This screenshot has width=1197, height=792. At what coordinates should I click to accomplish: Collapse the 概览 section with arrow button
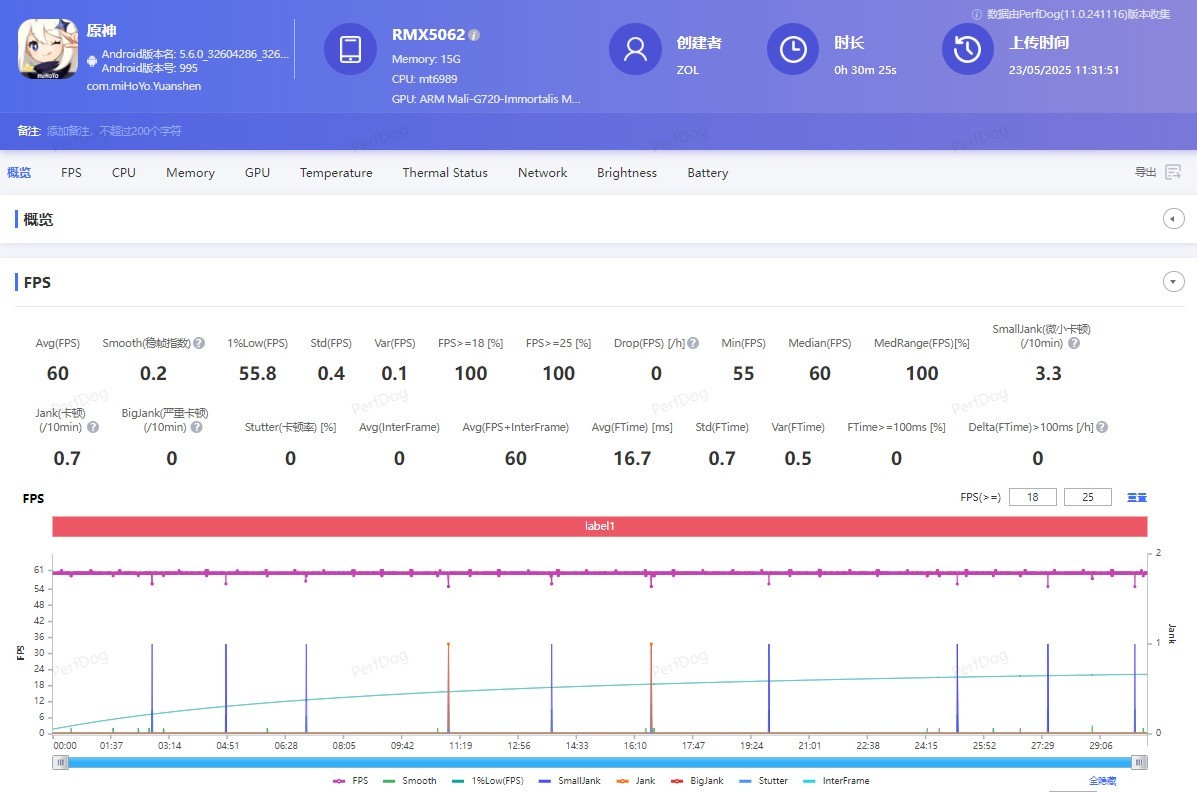(x=1174, y=219)
